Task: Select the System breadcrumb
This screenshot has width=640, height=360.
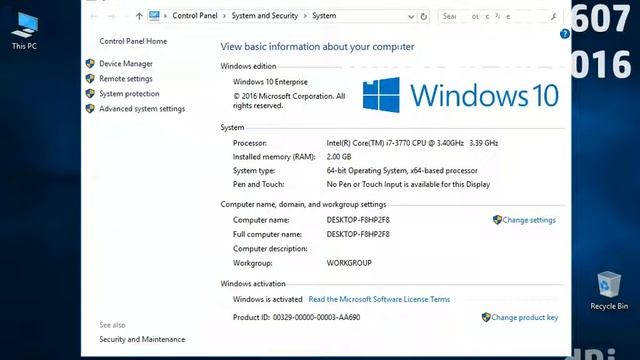Action: tap(324, 16)
